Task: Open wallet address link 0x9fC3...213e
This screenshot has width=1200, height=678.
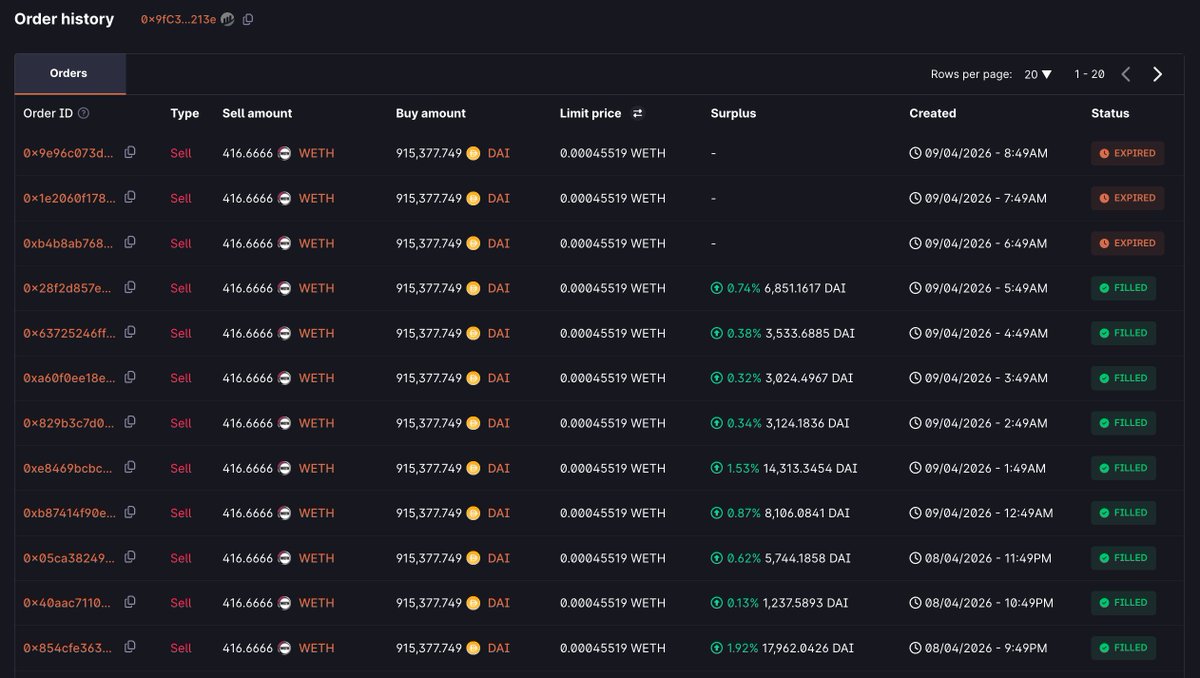Action: [x=178, y=19]
